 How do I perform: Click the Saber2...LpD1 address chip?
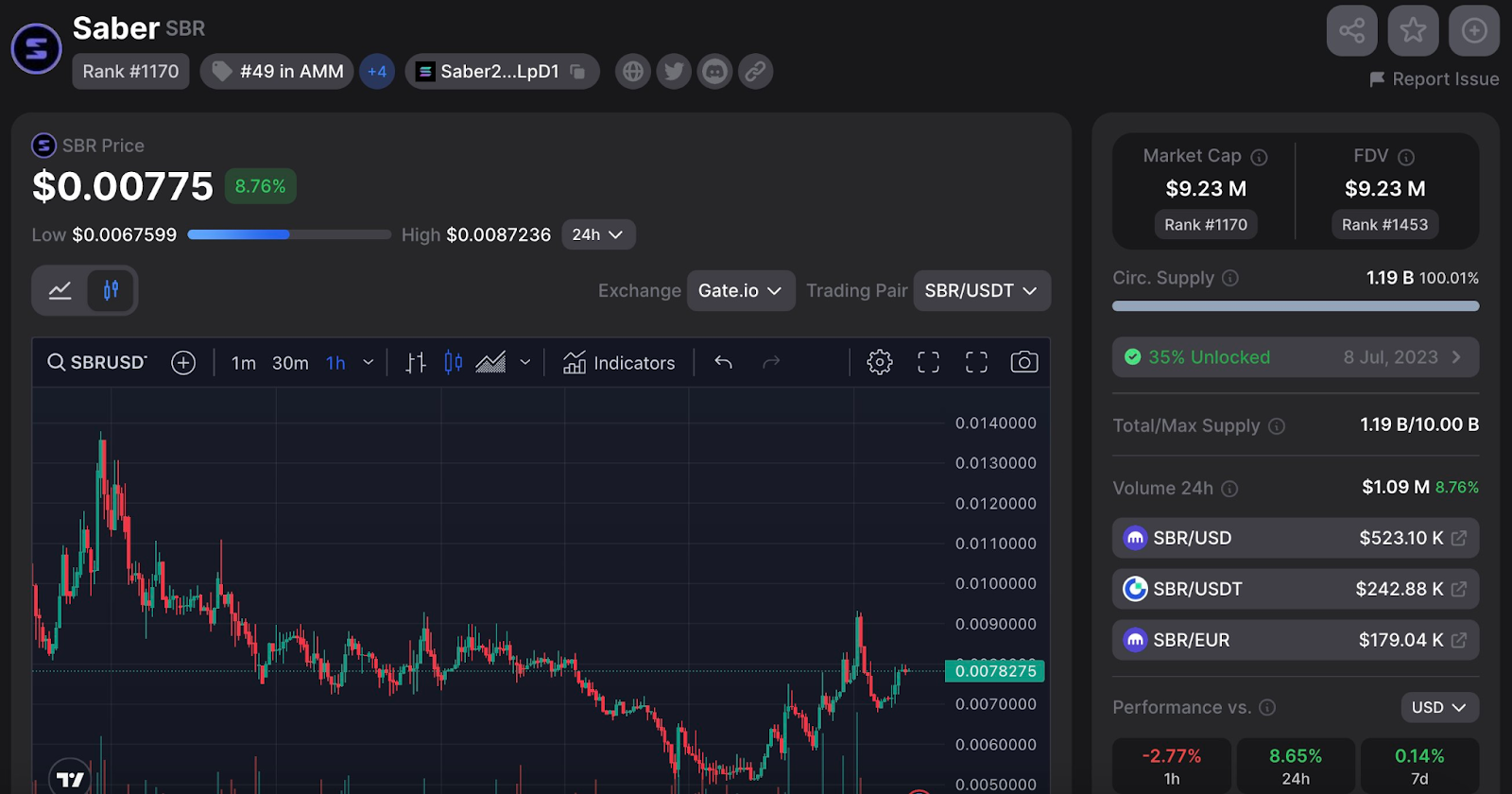[x=502, y=72]
